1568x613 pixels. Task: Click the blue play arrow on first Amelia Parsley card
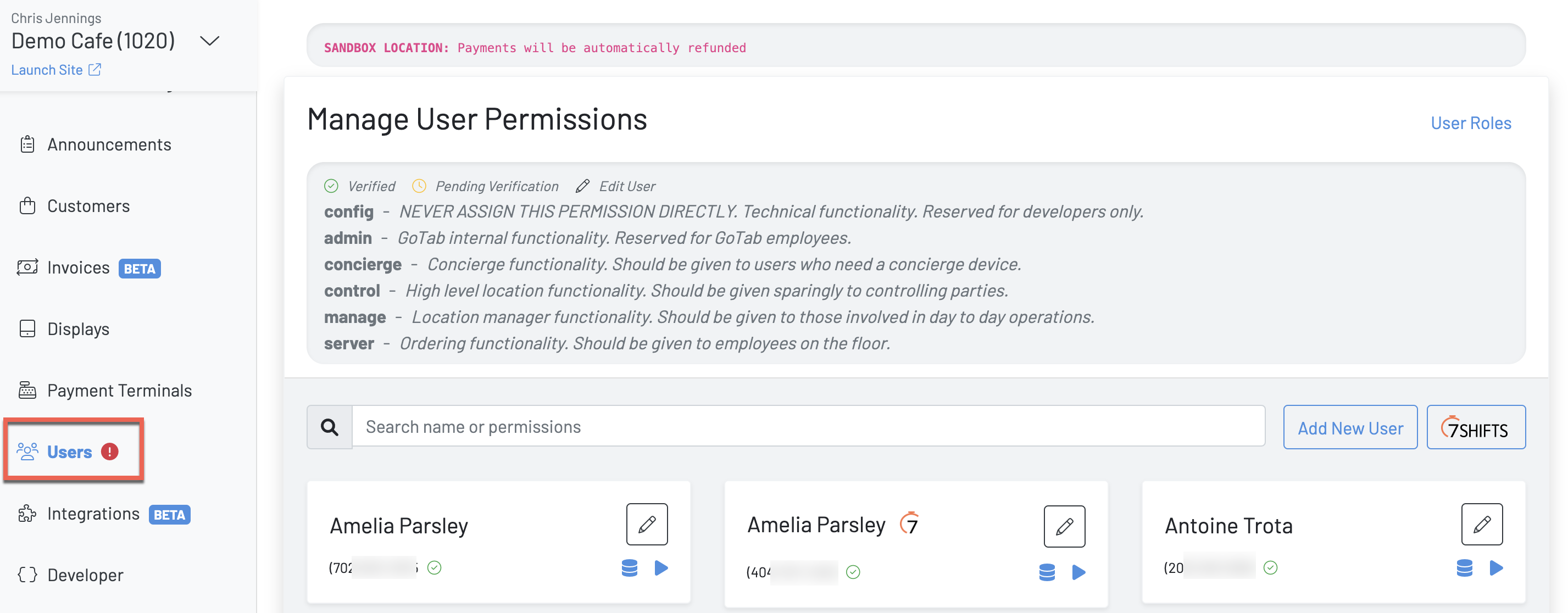661,567
